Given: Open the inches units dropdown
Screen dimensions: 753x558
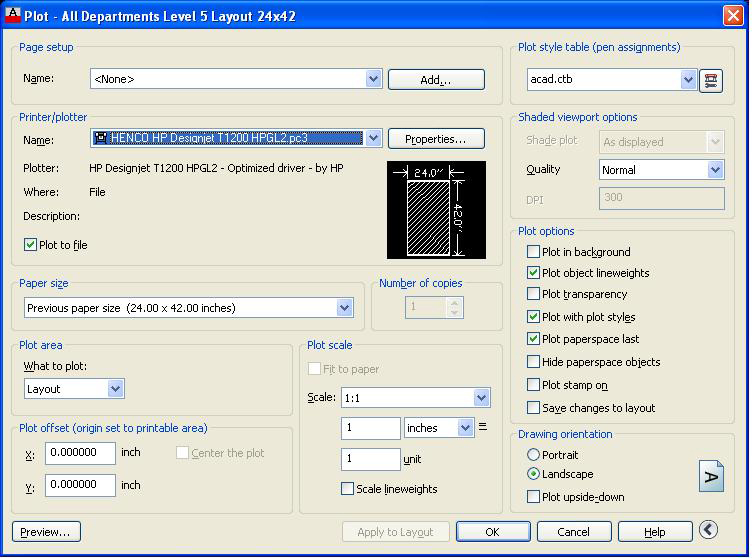Looking at the screenshot, I should coord(465,427).
